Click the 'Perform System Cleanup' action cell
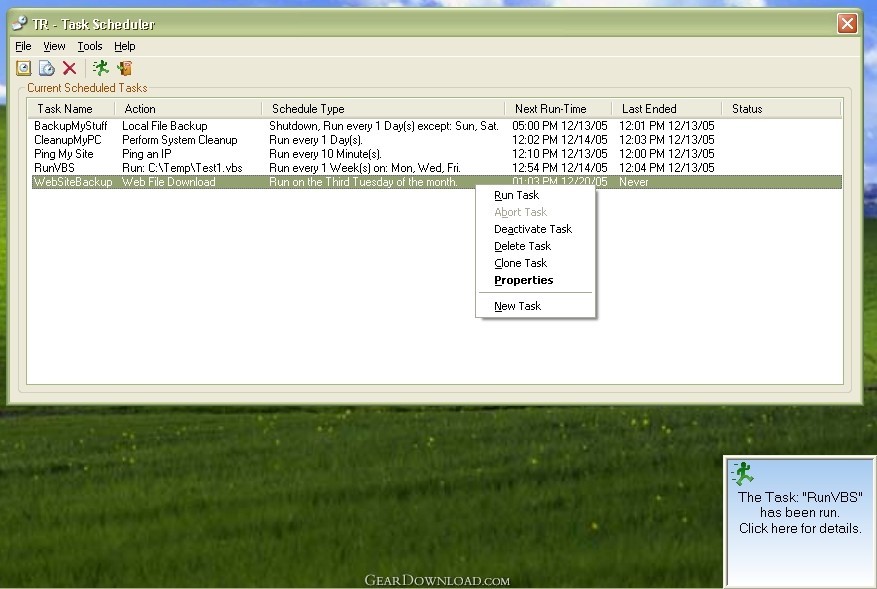 coord(180,140)
